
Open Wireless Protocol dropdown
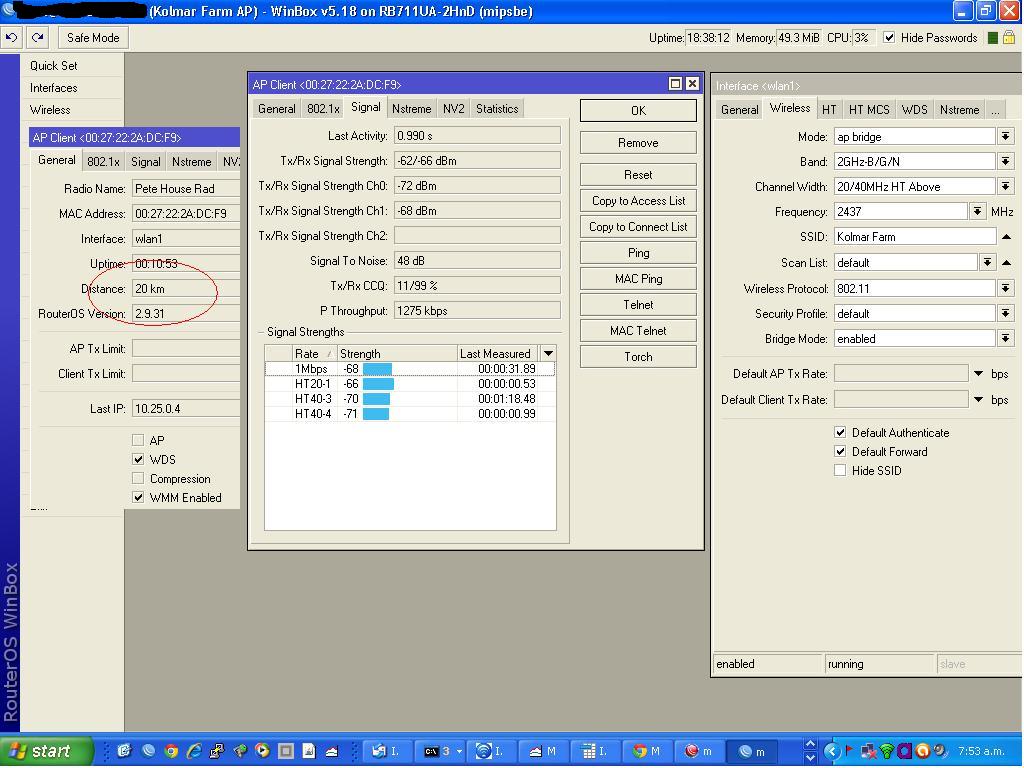[1006, 288]
